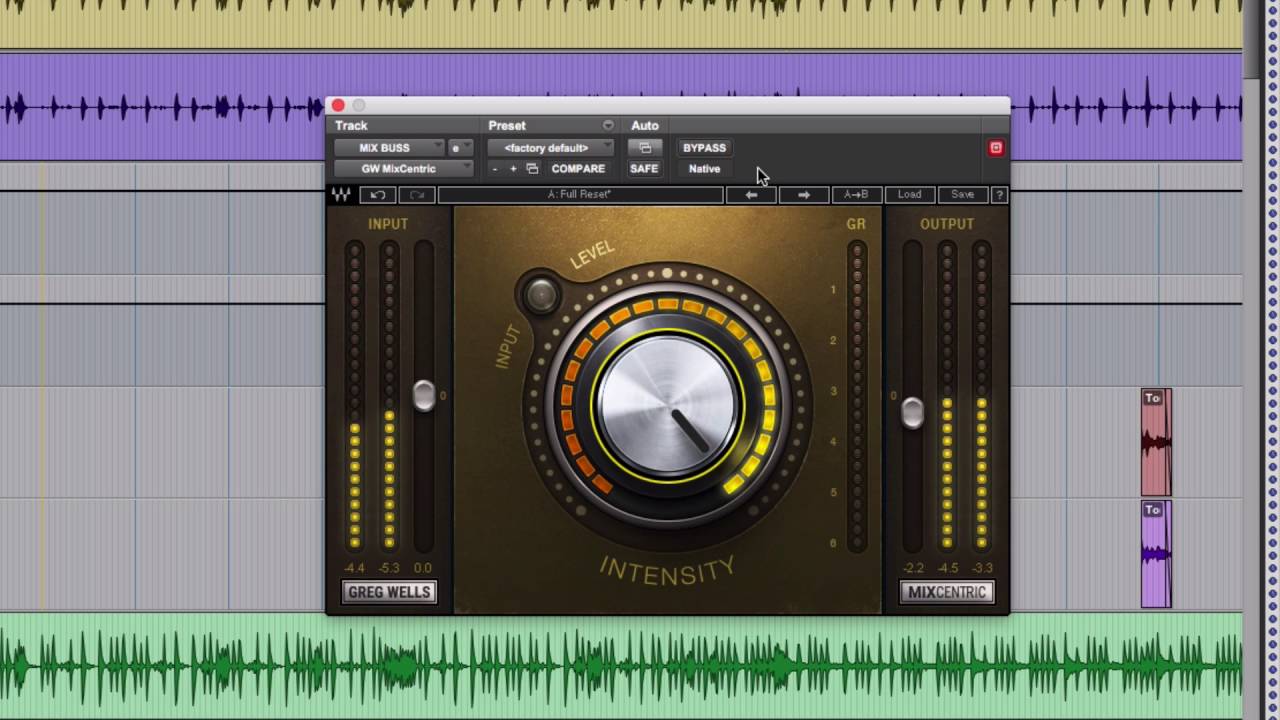Click the INPUT fader handle

tap(424, 396)
